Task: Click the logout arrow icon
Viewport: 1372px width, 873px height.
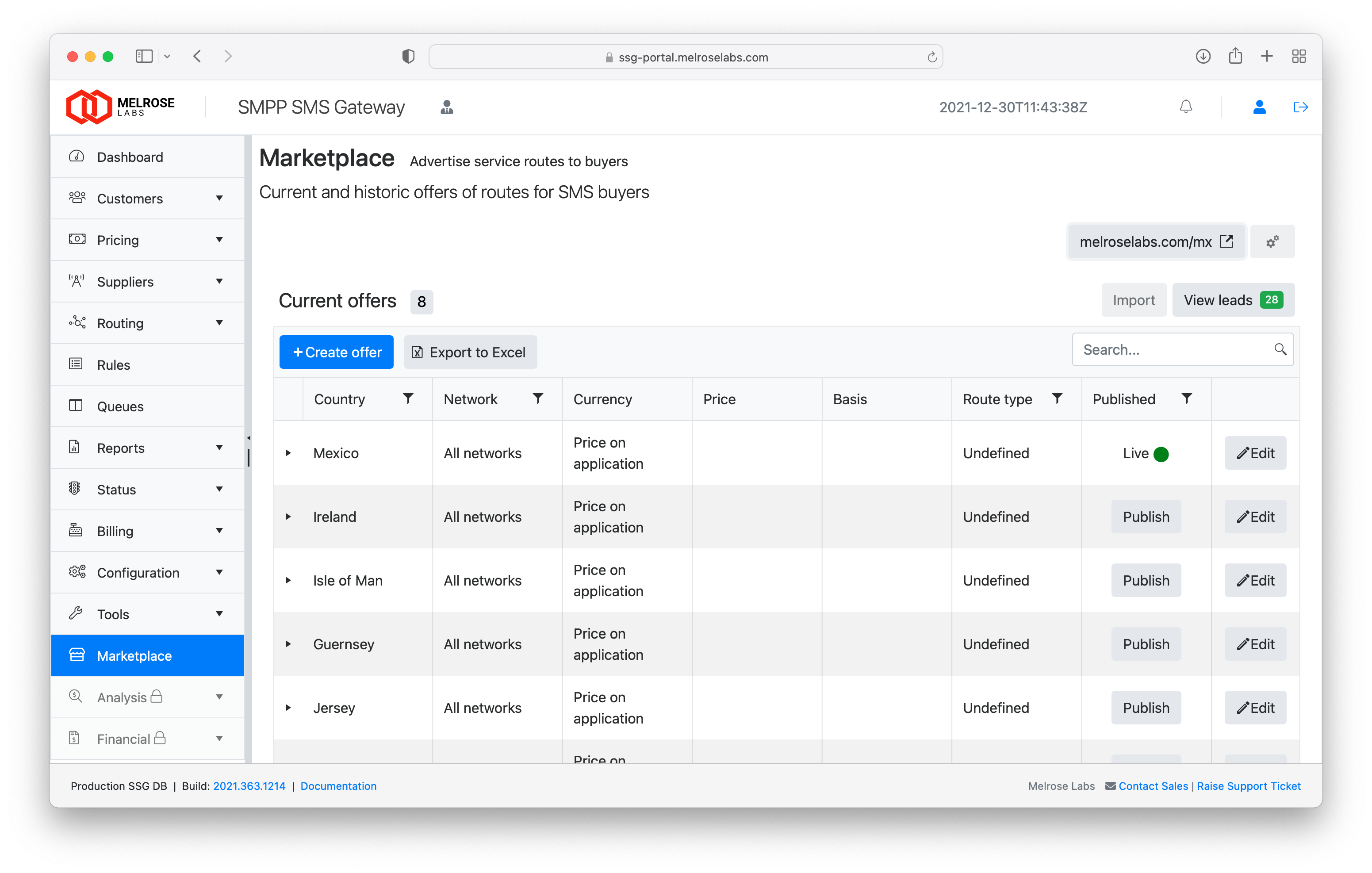Action: coord(1300,107)
